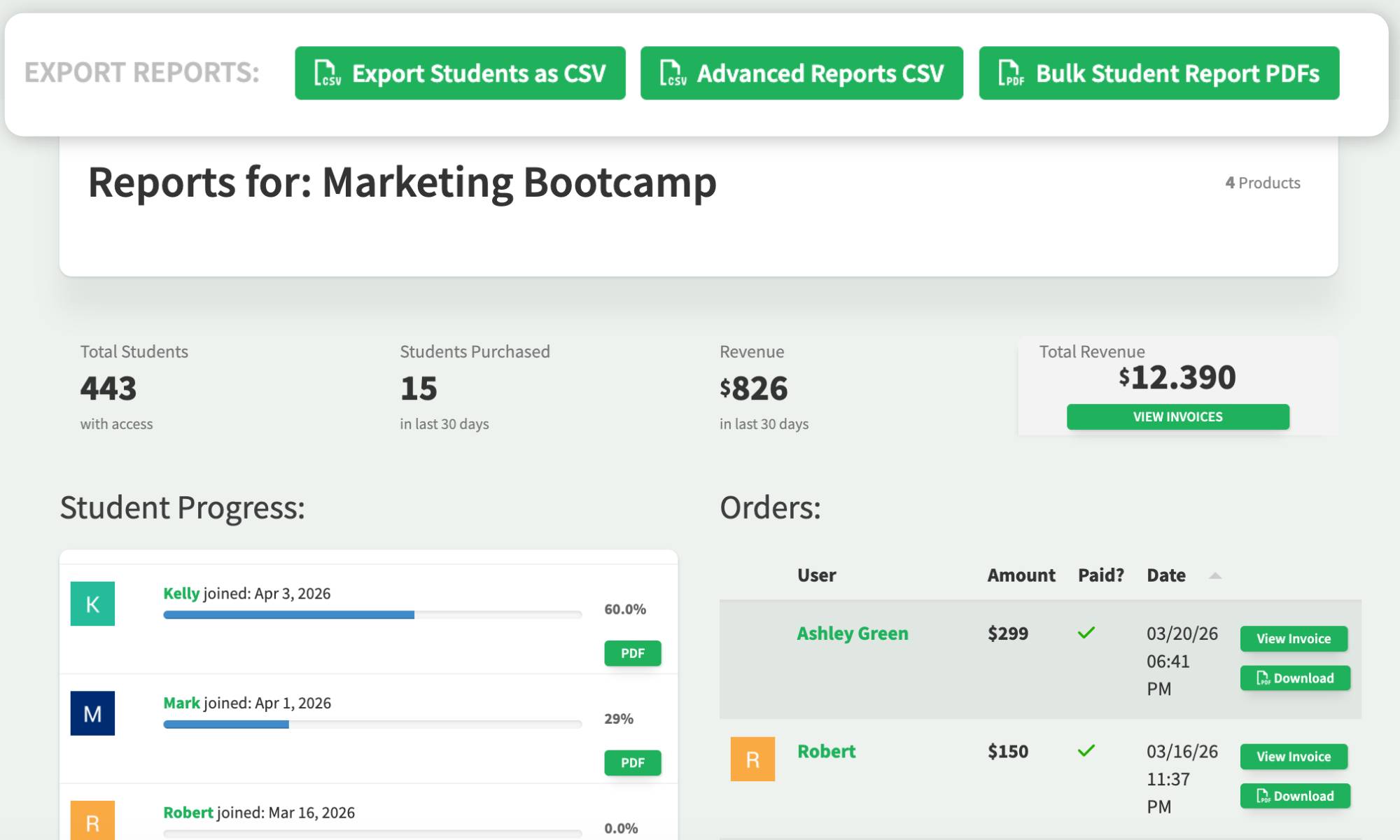Download Robert's $150 invoice
The image size is (1400, 840).
pyautogui.click(x=1295, y=796)
